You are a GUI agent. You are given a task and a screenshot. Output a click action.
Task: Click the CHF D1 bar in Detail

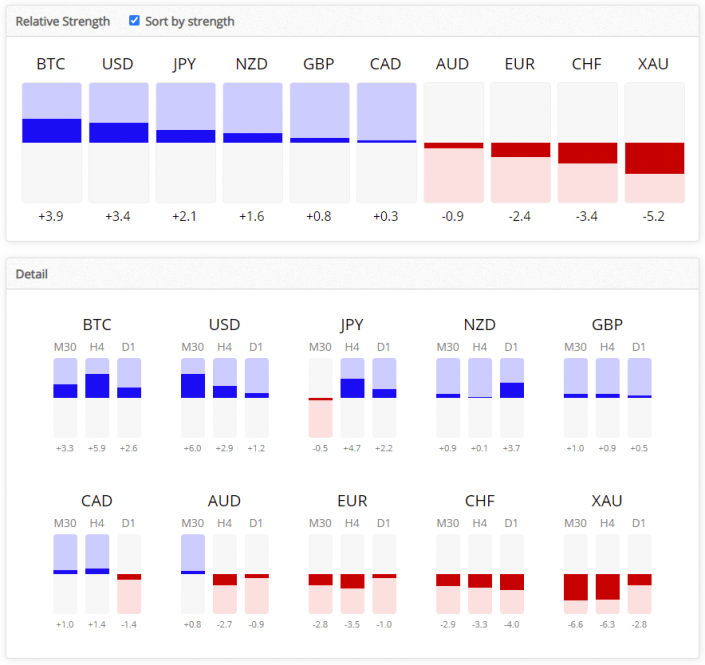click(x=511, y=574)
